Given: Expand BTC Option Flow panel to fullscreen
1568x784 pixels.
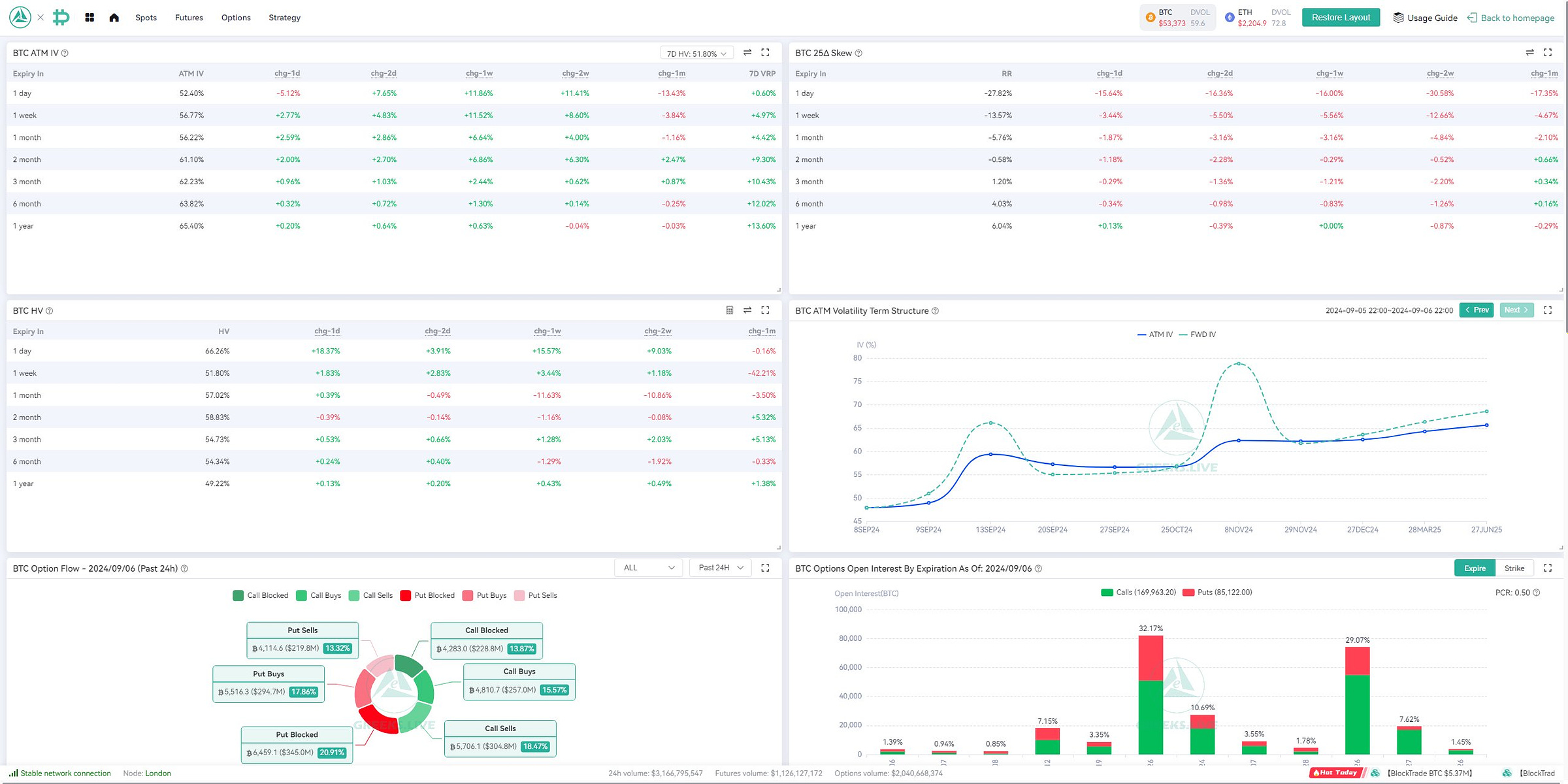Looking at the screenshot, I should point(765,568).
